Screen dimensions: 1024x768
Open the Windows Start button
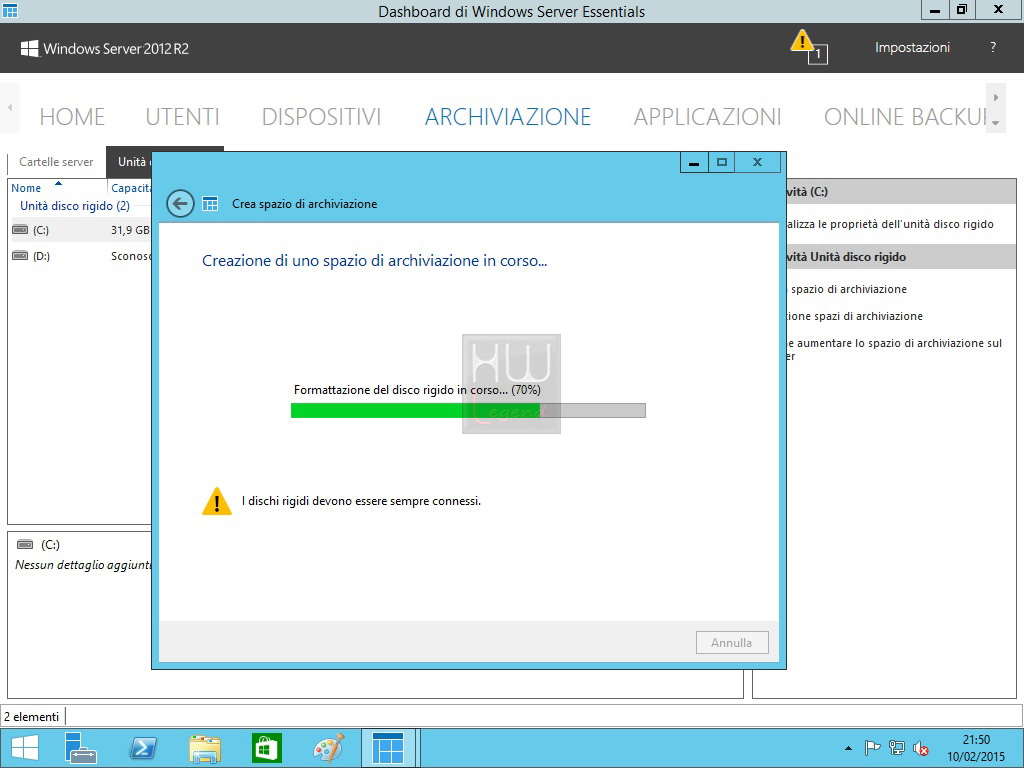(25, 748)
